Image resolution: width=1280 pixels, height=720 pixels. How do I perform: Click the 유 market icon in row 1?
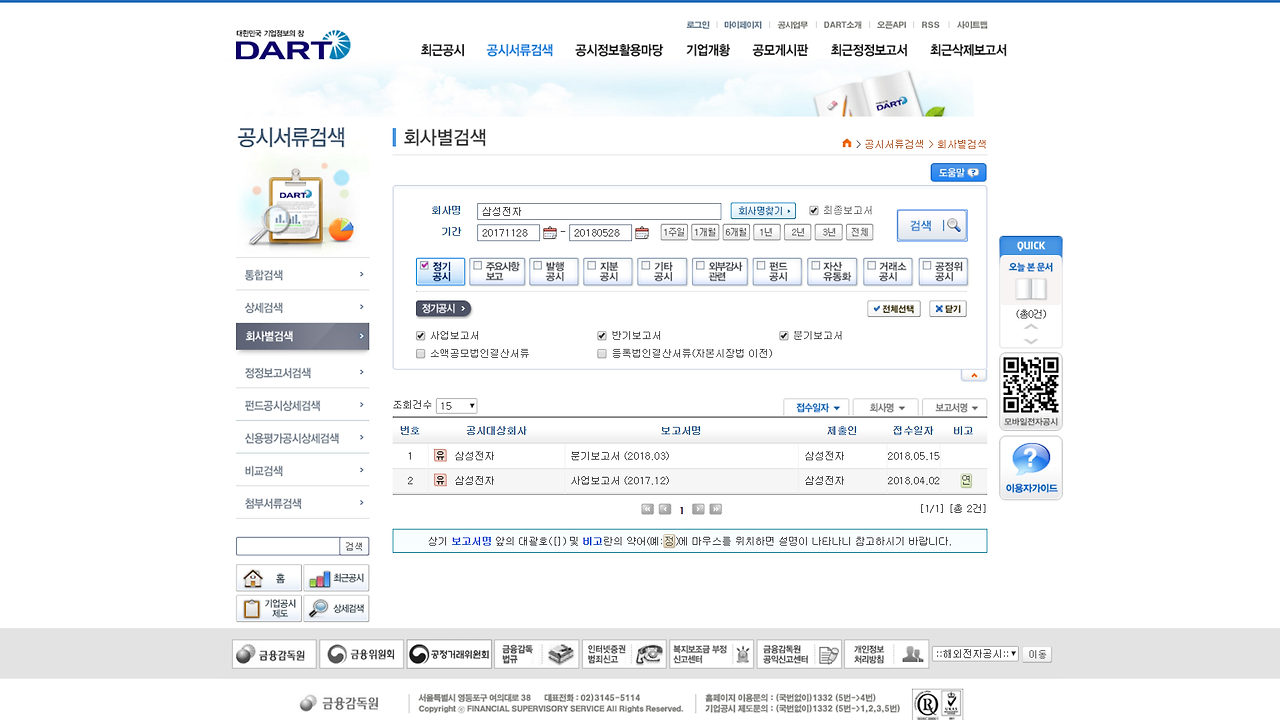[440, 456]
